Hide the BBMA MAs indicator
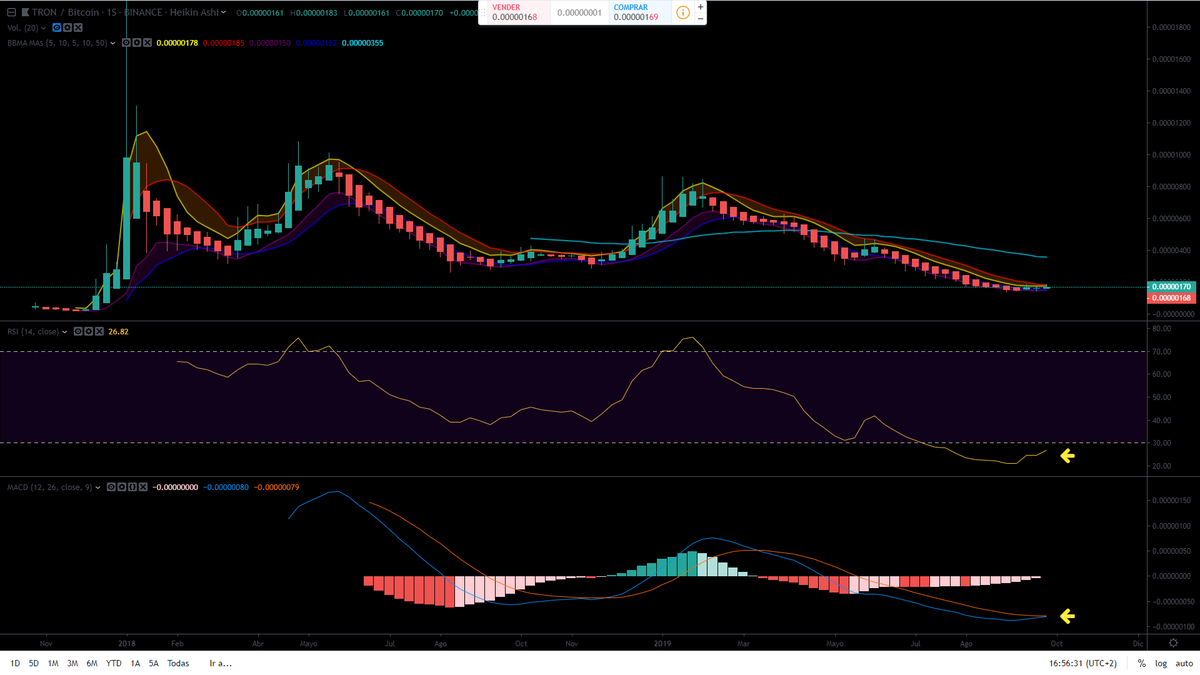The height and width of the screenshot is (675, 1200). [x=126, y=43]
